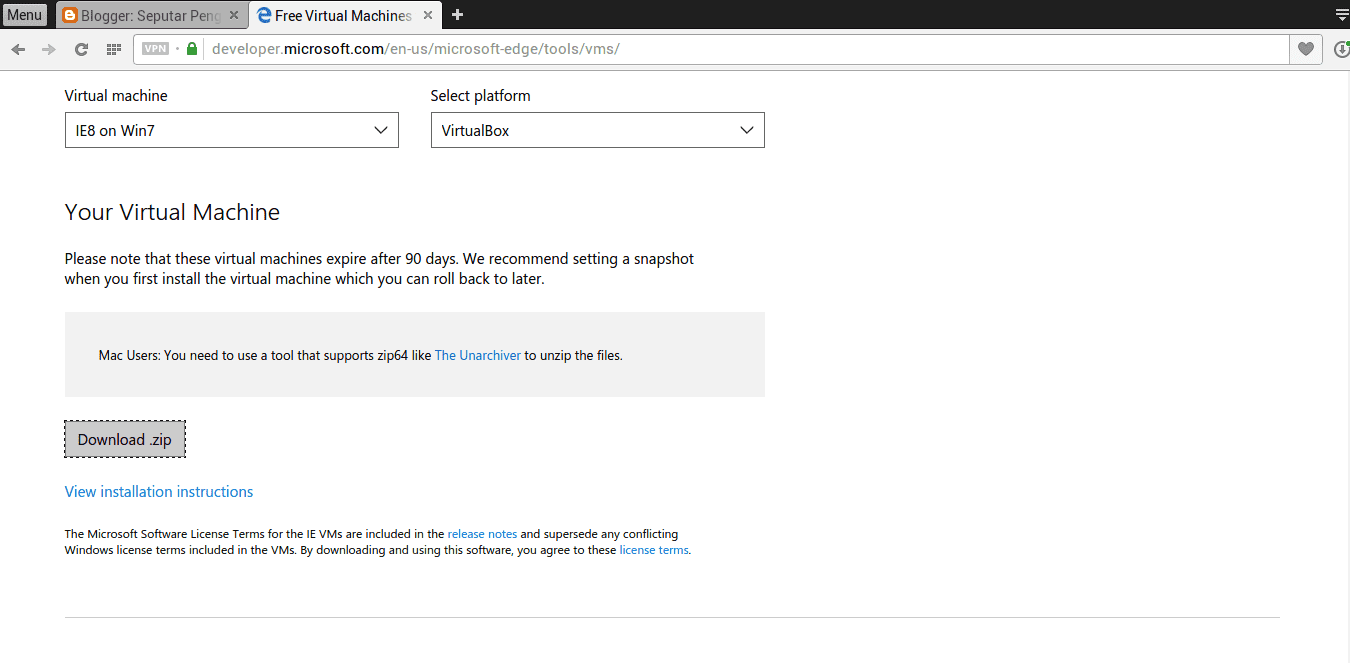Open View installation instructions link
The width and height of the screenshot is (1350, 663).
pos(159,492)
